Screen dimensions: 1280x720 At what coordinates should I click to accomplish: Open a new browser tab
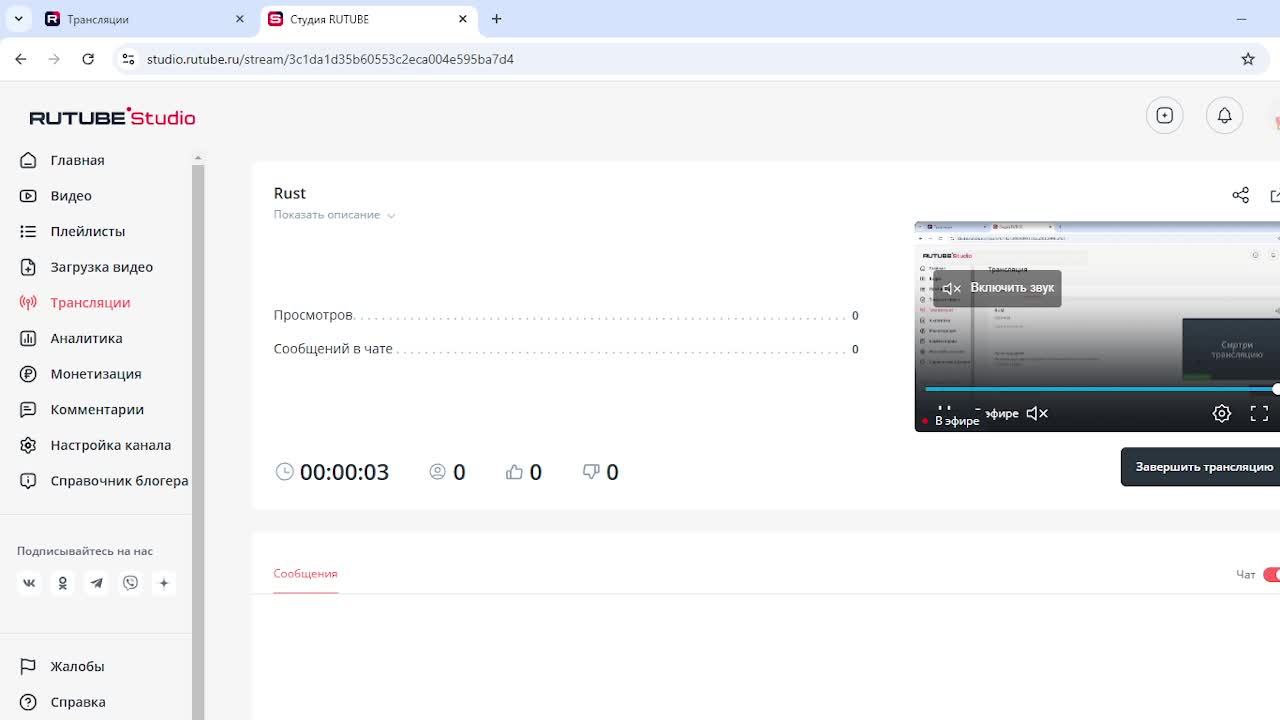[x=496, y=19]
